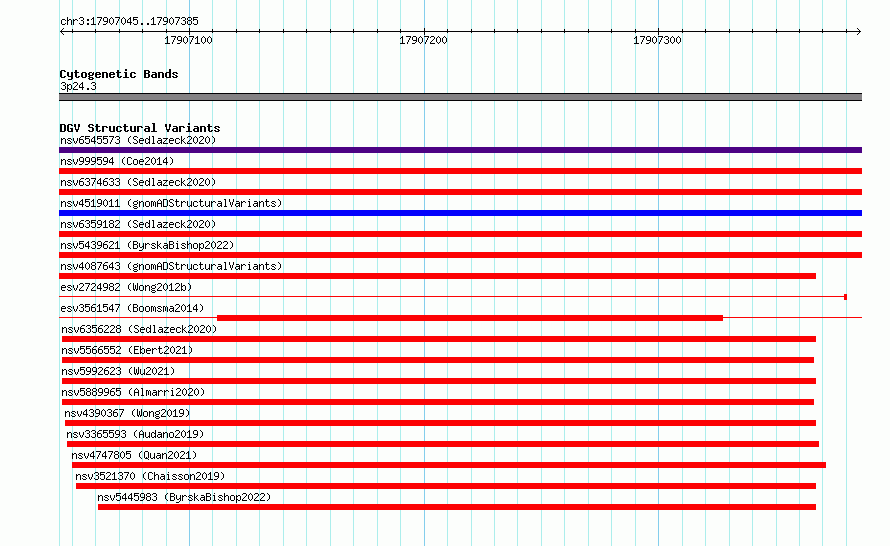This screenshot has width=890, height=546.
Task: Click the blue bar of nsv4519011
Action: click(460, 213)
